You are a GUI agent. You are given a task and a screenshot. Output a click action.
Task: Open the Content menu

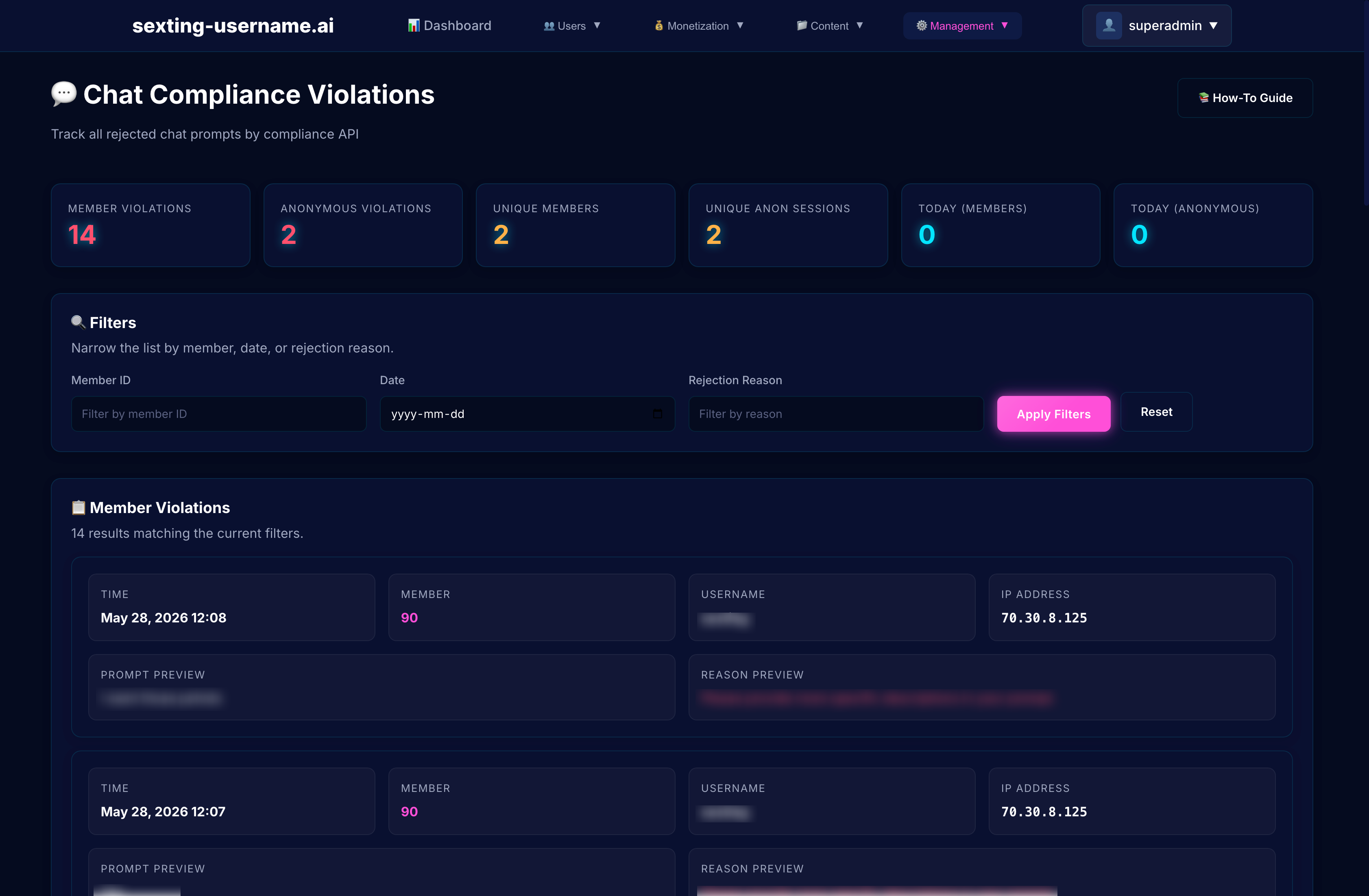point(830,26)
